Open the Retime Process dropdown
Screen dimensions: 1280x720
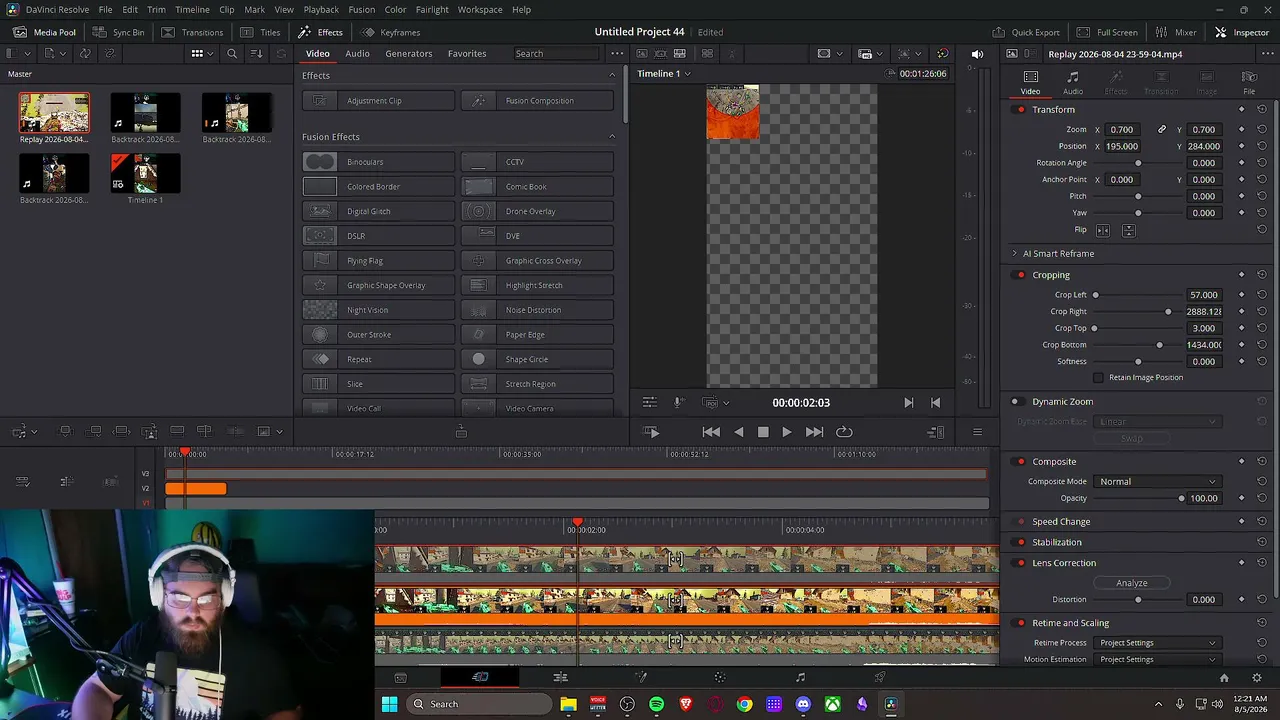(1157, 643)
